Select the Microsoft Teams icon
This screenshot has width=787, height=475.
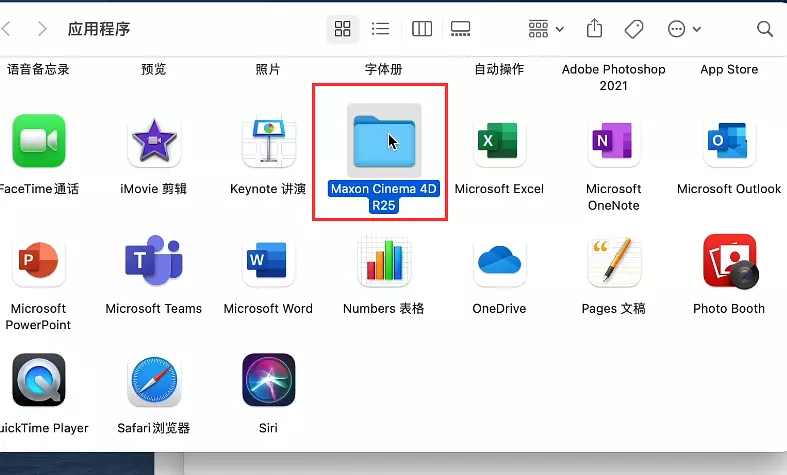[x=154, y=260]
